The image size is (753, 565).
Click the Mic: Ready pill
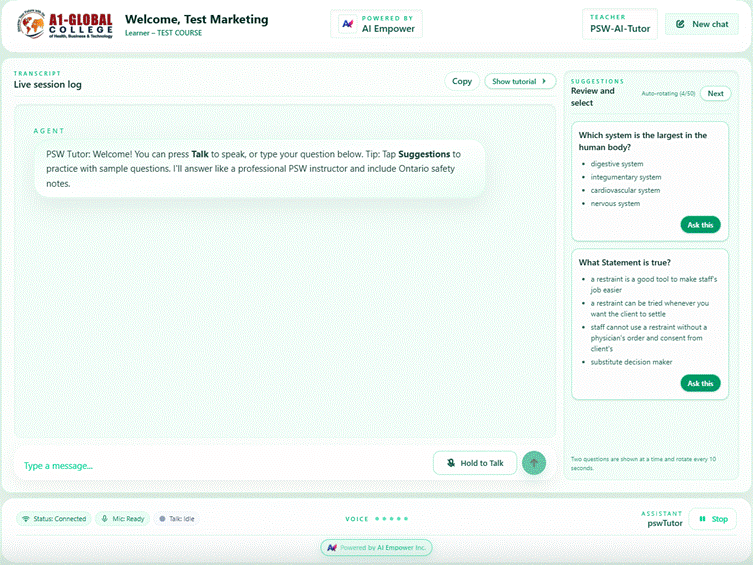[123, 519]
